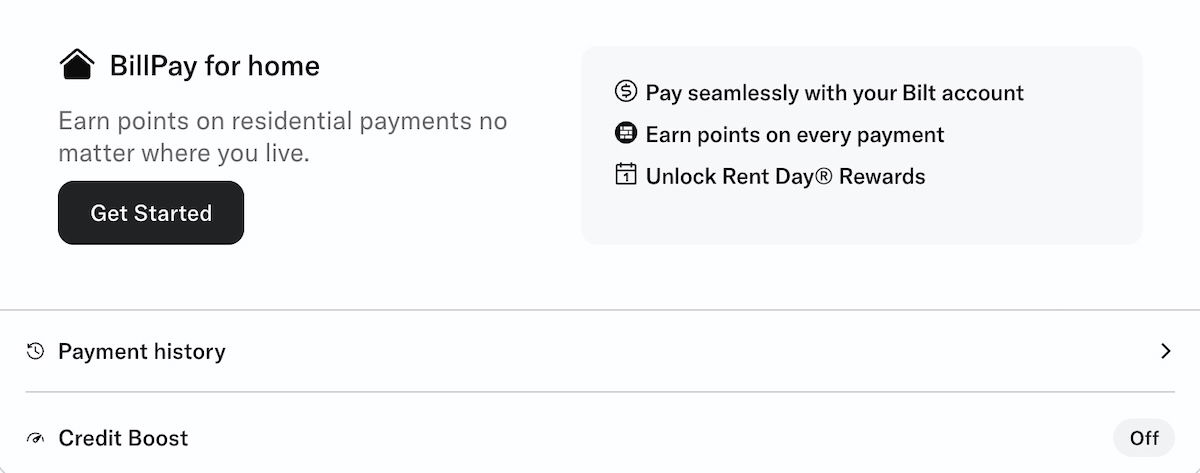
Task: Click the clock icon beside Payment history
Action: coord(35,351)
